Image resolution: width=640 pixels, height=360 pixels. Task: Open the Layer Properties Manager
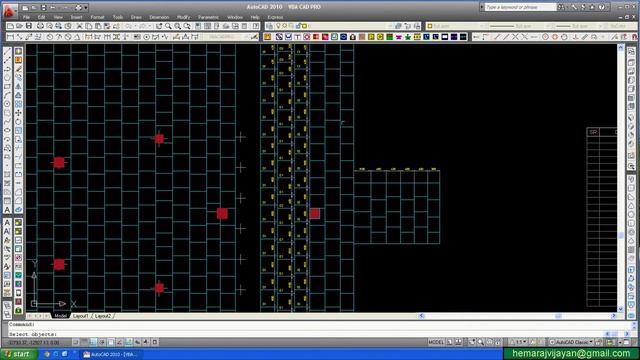tap(269, 26)
